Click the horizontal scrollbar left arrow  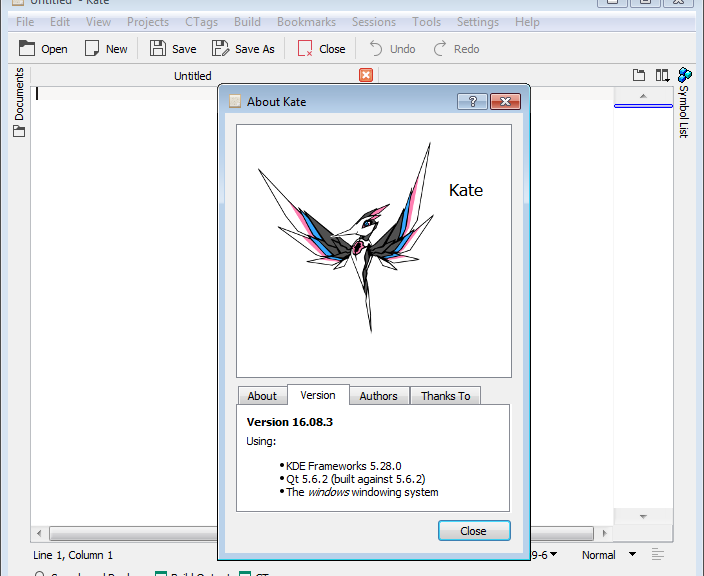39,534
